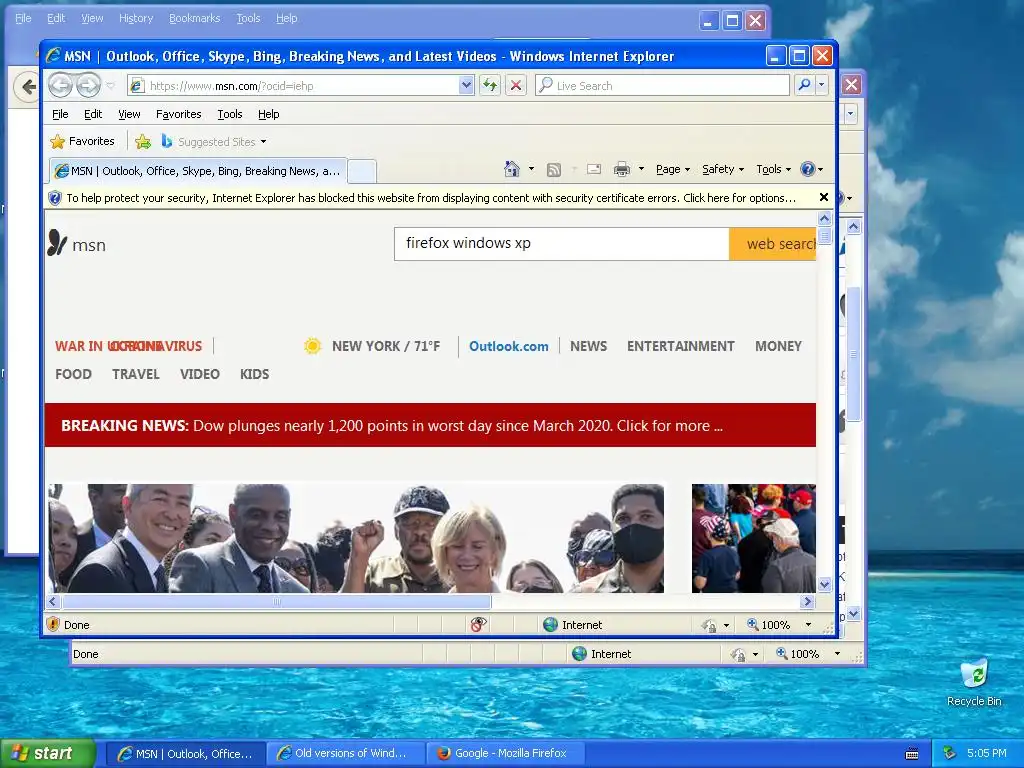The height and width of the screenshot is (768, 1024).
Task: Click the IE Forward navigation arrow
Action: point(88,85)
